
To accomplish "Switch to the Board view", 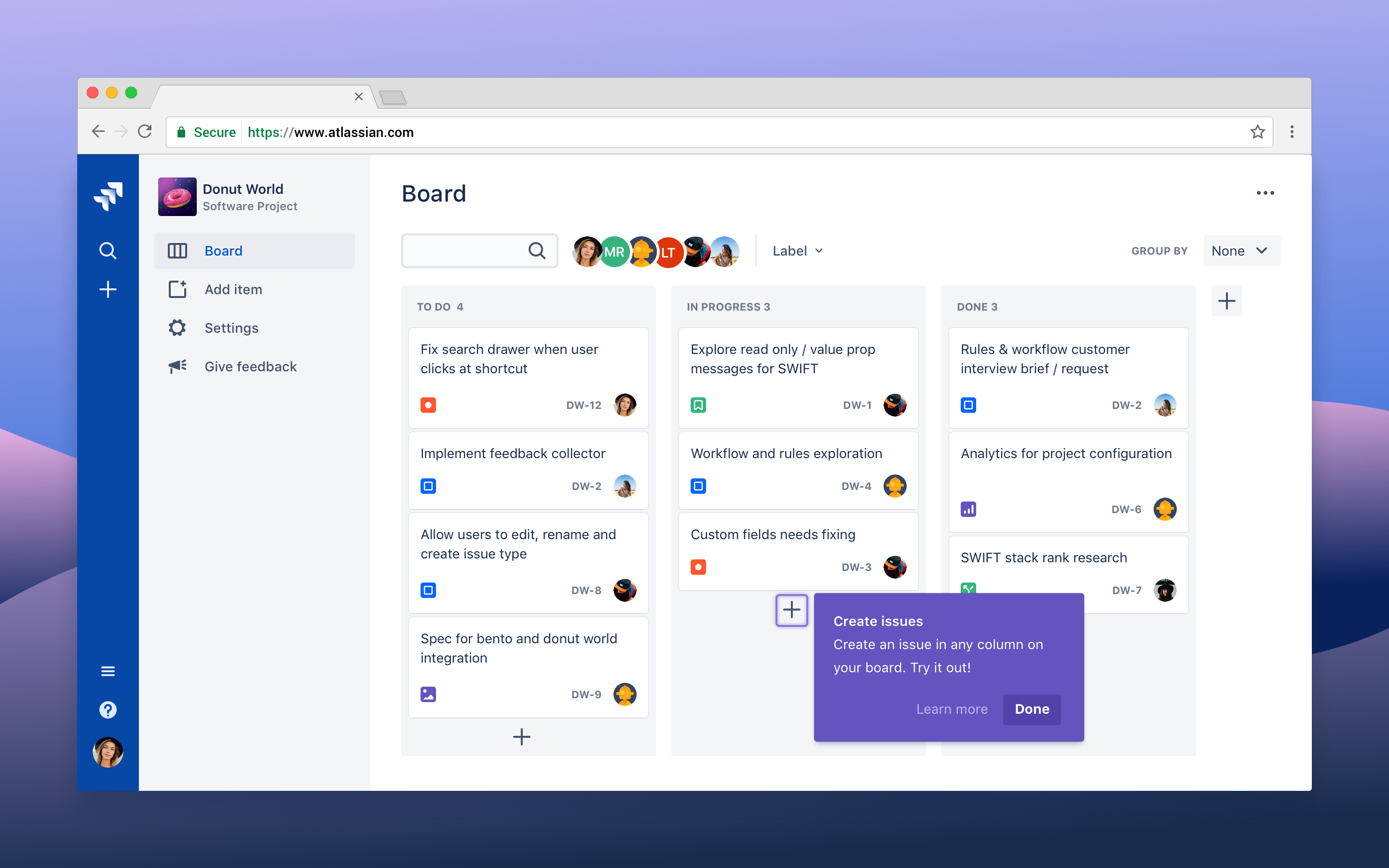I will (x=223, y=250).
